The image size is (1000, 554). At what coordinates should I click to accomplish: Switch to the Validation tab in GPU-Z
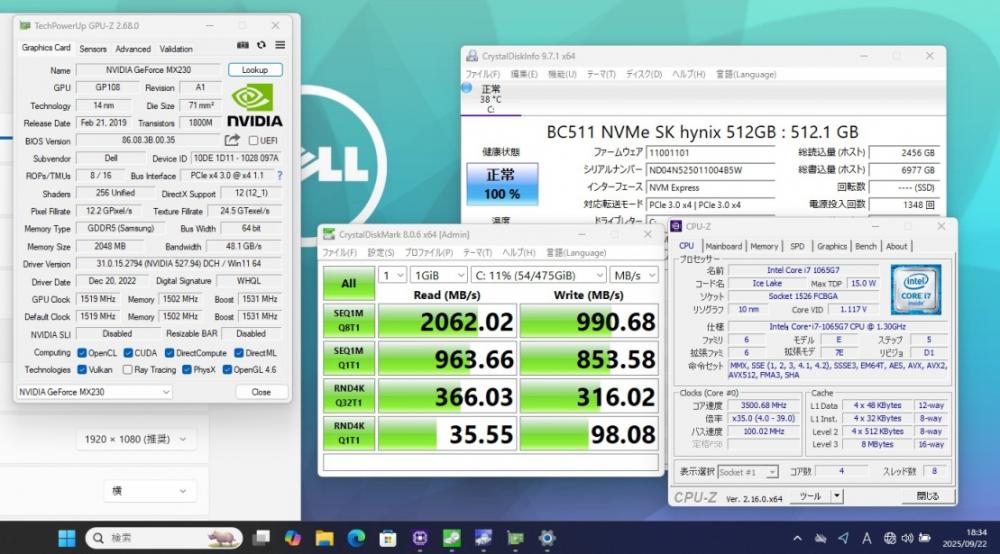click(x=176, y=48)
